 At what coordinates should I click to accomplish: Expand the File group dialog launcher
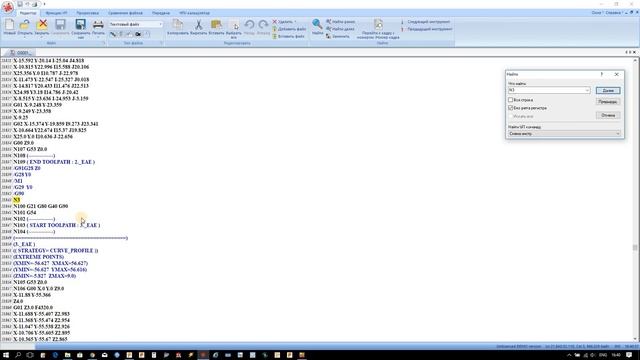pyautogui.click(x=103, y=43)
